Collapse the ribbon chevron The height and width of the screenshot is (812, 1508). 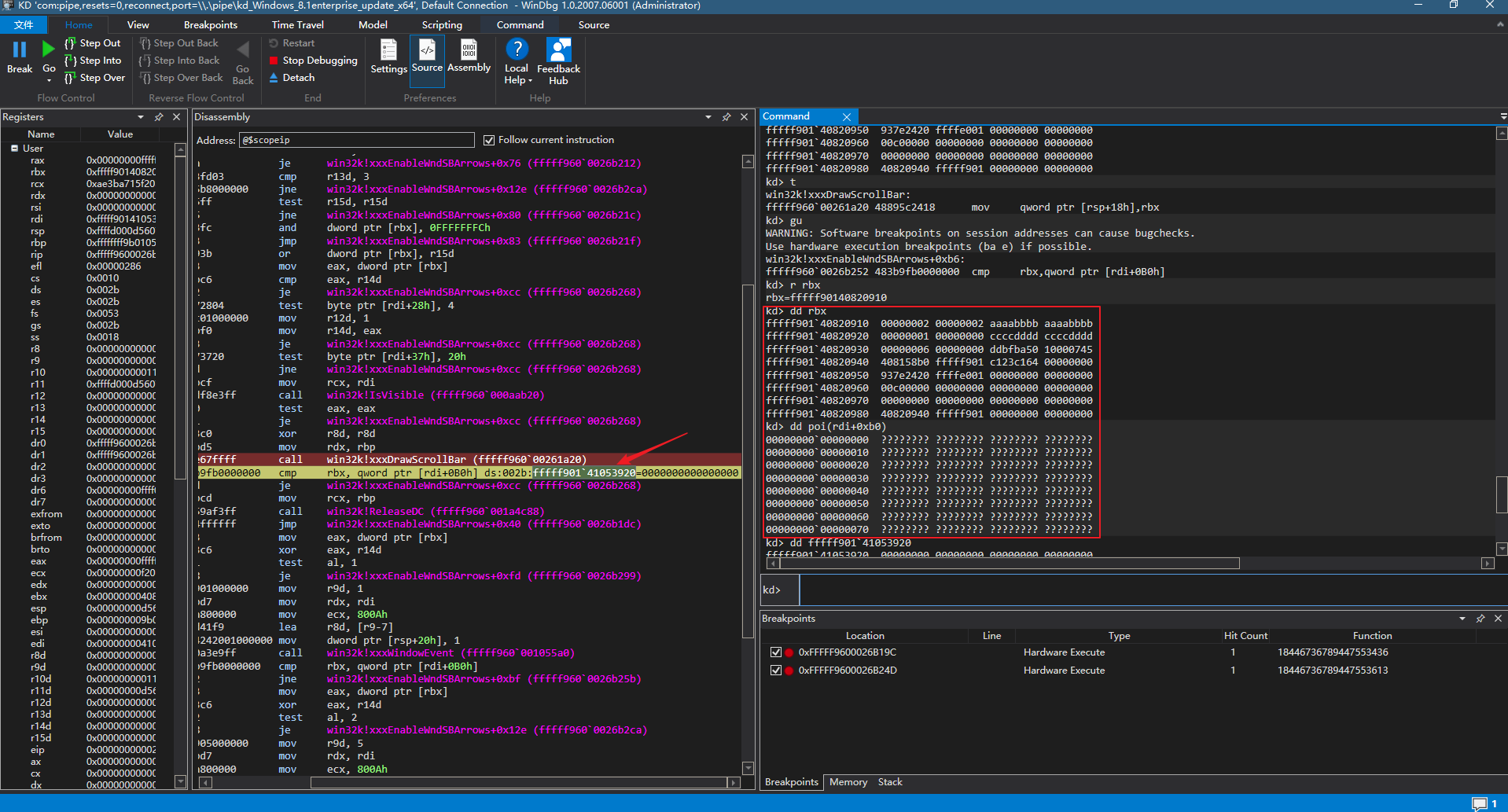pyautogui.click(x=1499, y=24)
